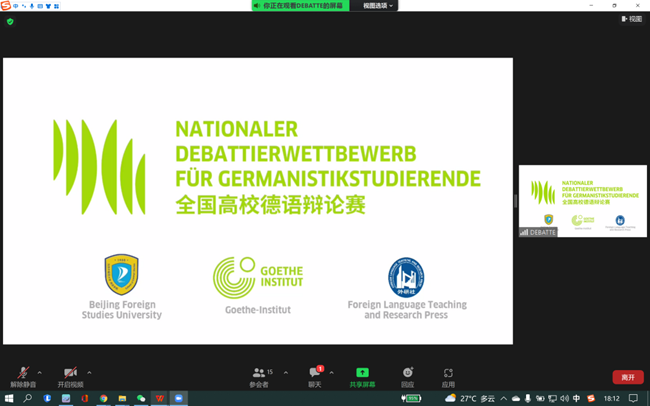Open Sogou toolbox grid icon

tap(56, 6)
